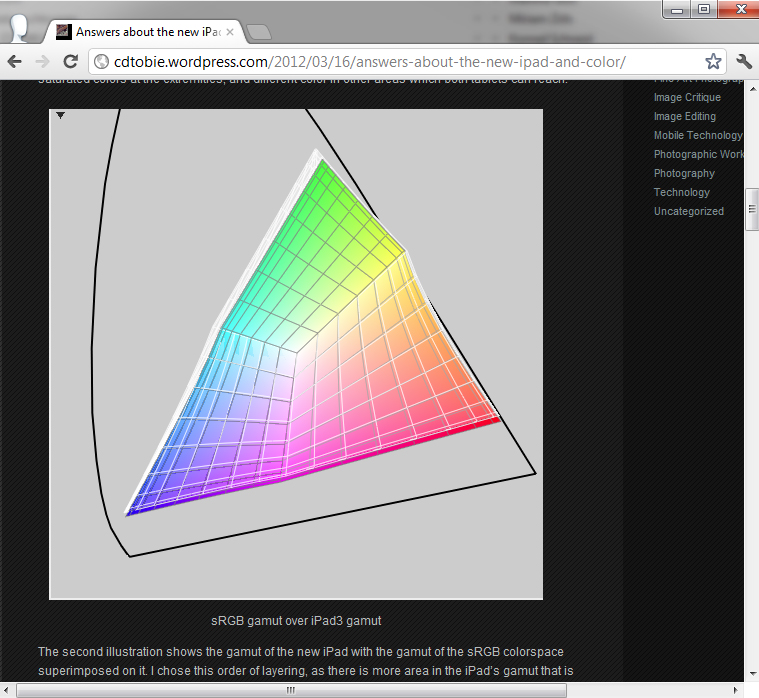Click the browser forward arrow
This screenshot has height=698, width=759.
coord(43,61)
